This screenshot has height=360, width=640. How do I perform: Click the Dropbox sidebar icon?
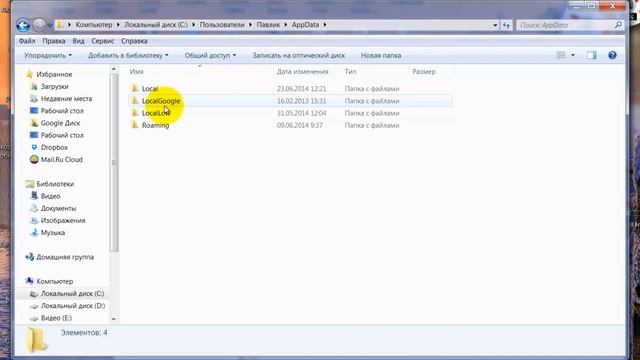(34, 147)
